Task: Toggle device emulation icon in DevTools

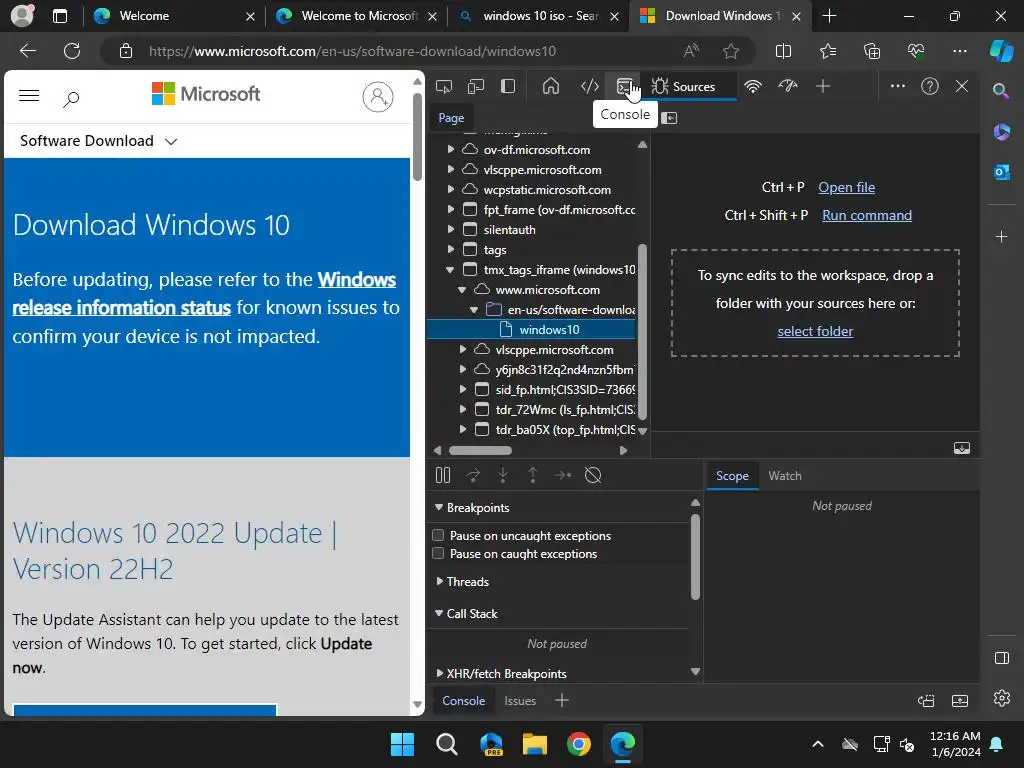Action: click(476, 86)
